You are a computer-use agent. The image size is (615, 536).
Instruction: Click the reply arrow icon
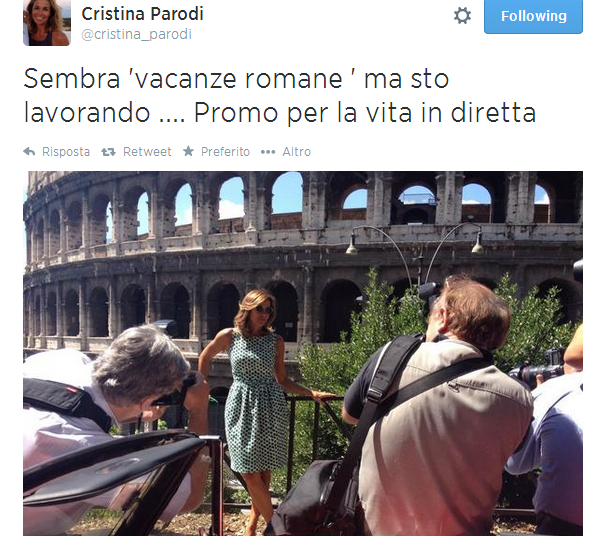click(29, 151)
